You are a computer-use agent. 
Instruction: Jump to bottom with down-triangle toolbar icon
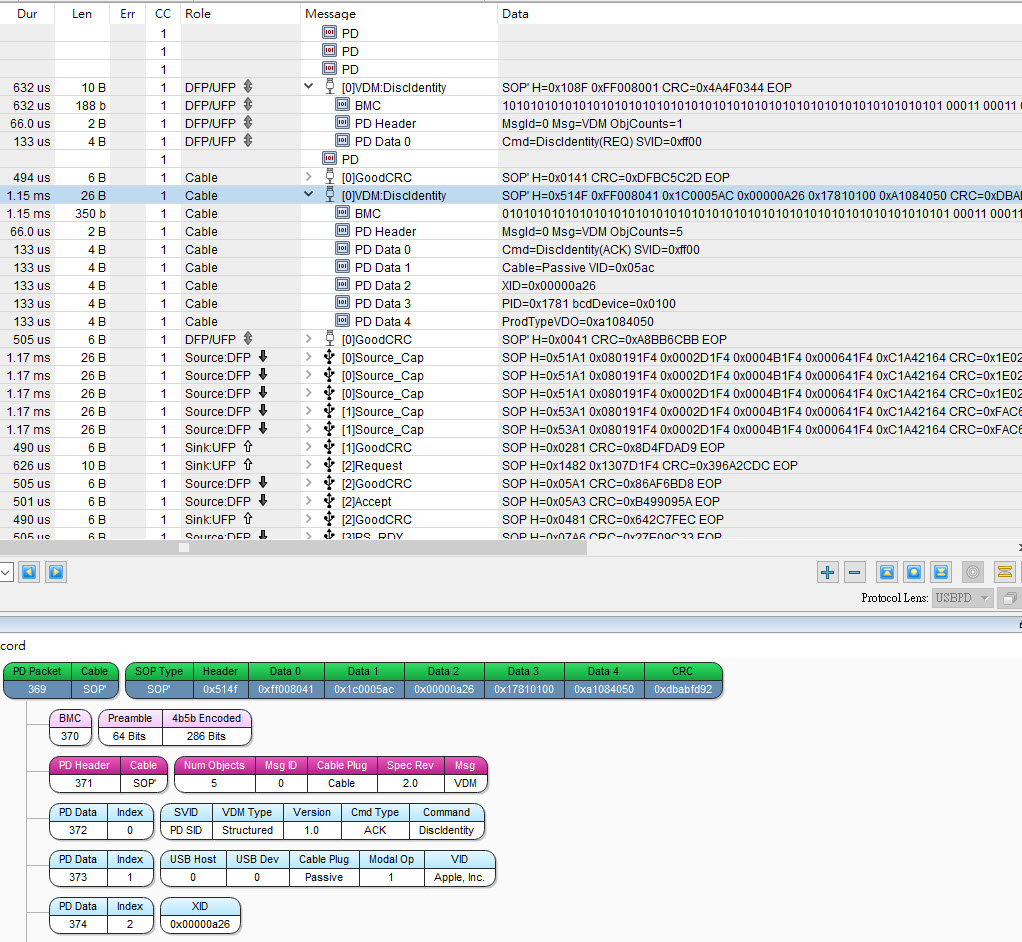941,573
